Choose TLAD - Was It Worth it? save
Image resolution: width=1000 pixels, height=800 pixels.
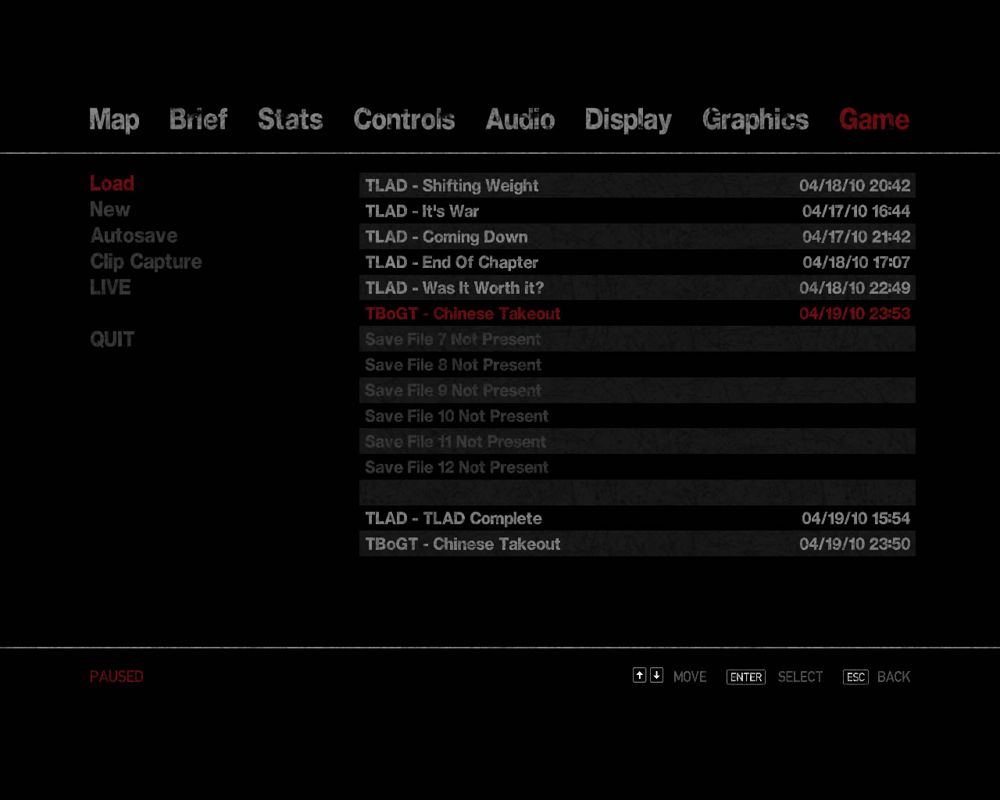point(637,288)
